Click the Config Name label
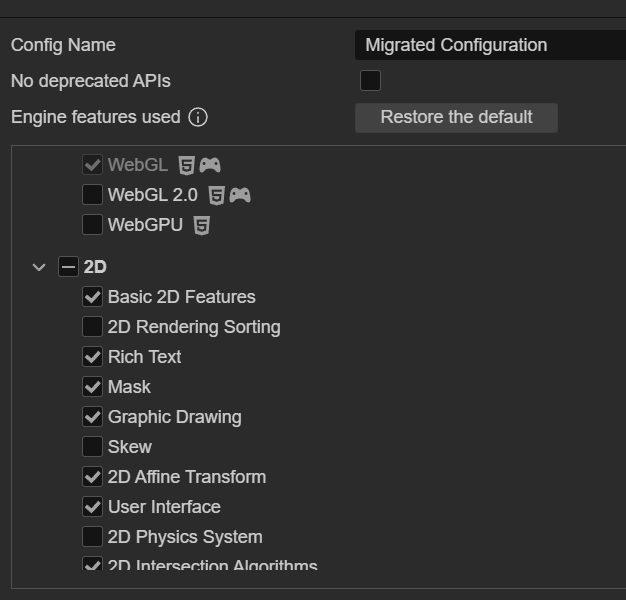 tap(63, 45)
